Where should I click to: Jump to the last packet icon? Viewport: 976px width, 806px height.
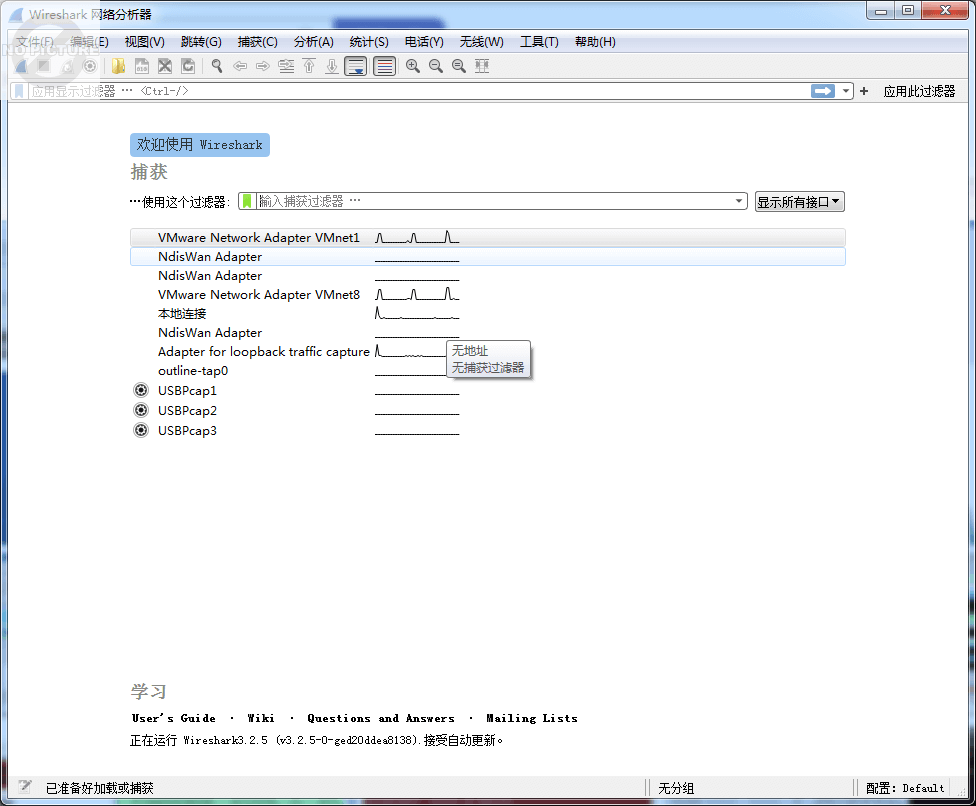pos(332,66)
